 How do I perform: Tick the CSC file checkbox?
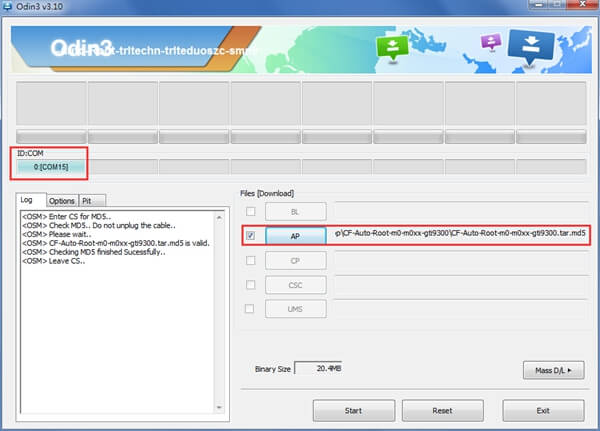pos(251,284)
